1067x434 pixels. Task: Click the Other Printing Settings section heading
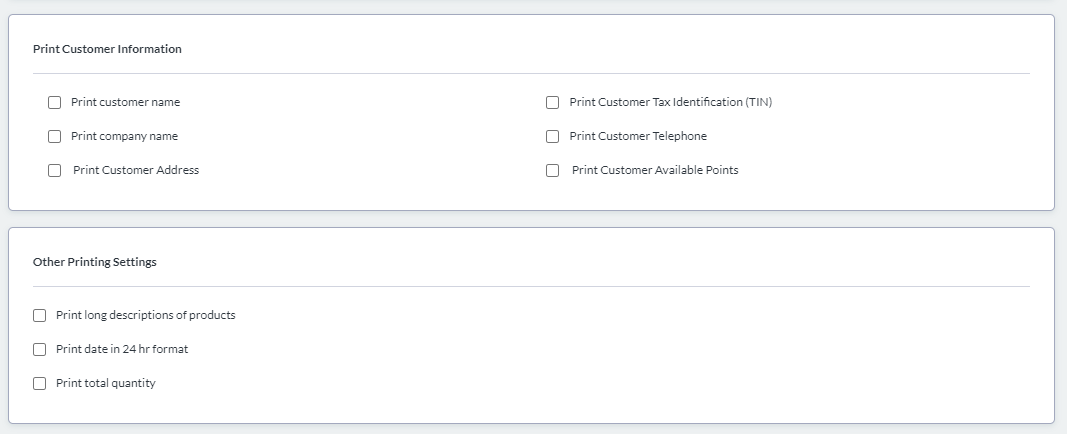[x=95, y=262]
